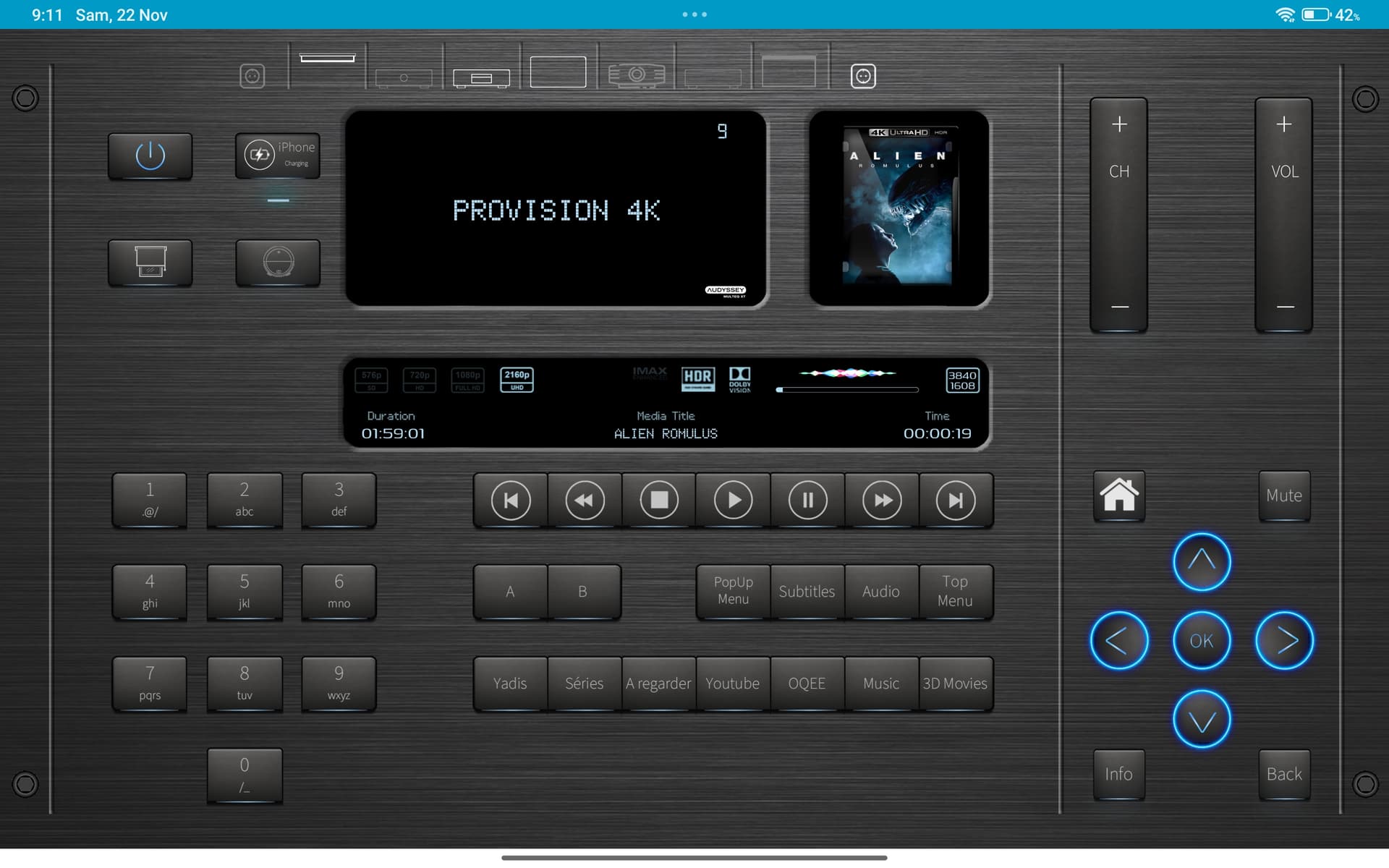Click the rewind button
Screen dimensions: 1389x868
(584, 501)
